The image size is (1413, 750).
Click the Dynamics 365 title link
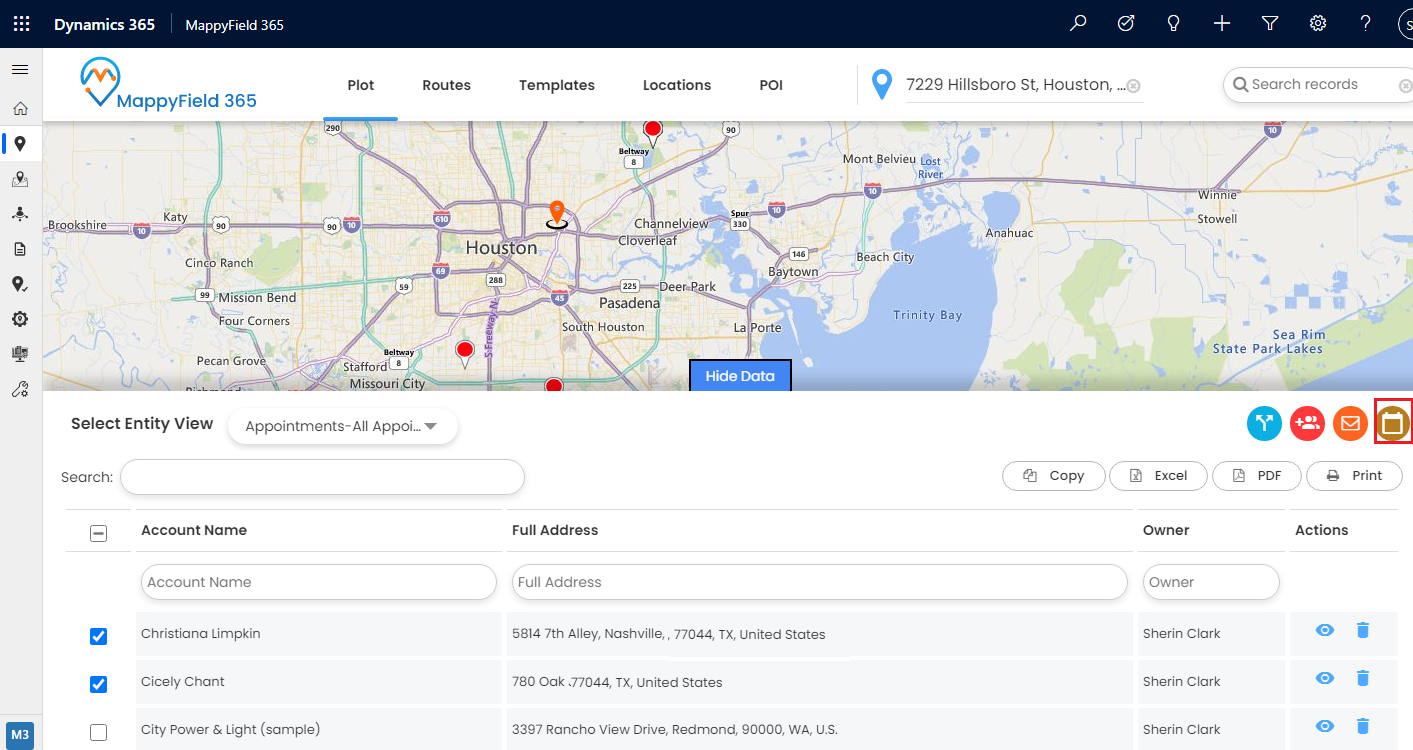(x=104, y=24)
